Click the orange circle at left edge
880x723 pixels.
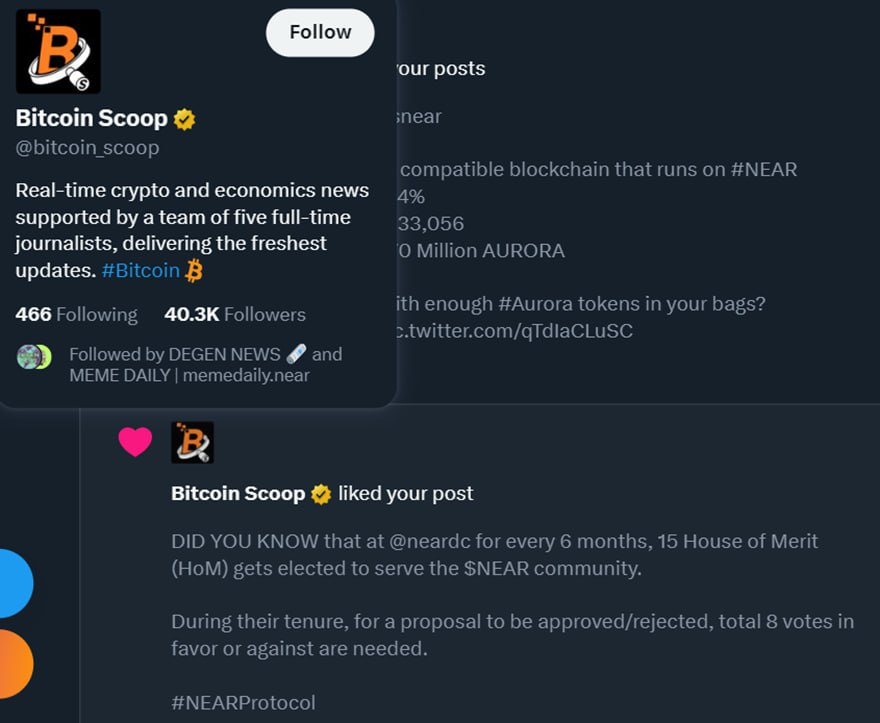point(12,664)
